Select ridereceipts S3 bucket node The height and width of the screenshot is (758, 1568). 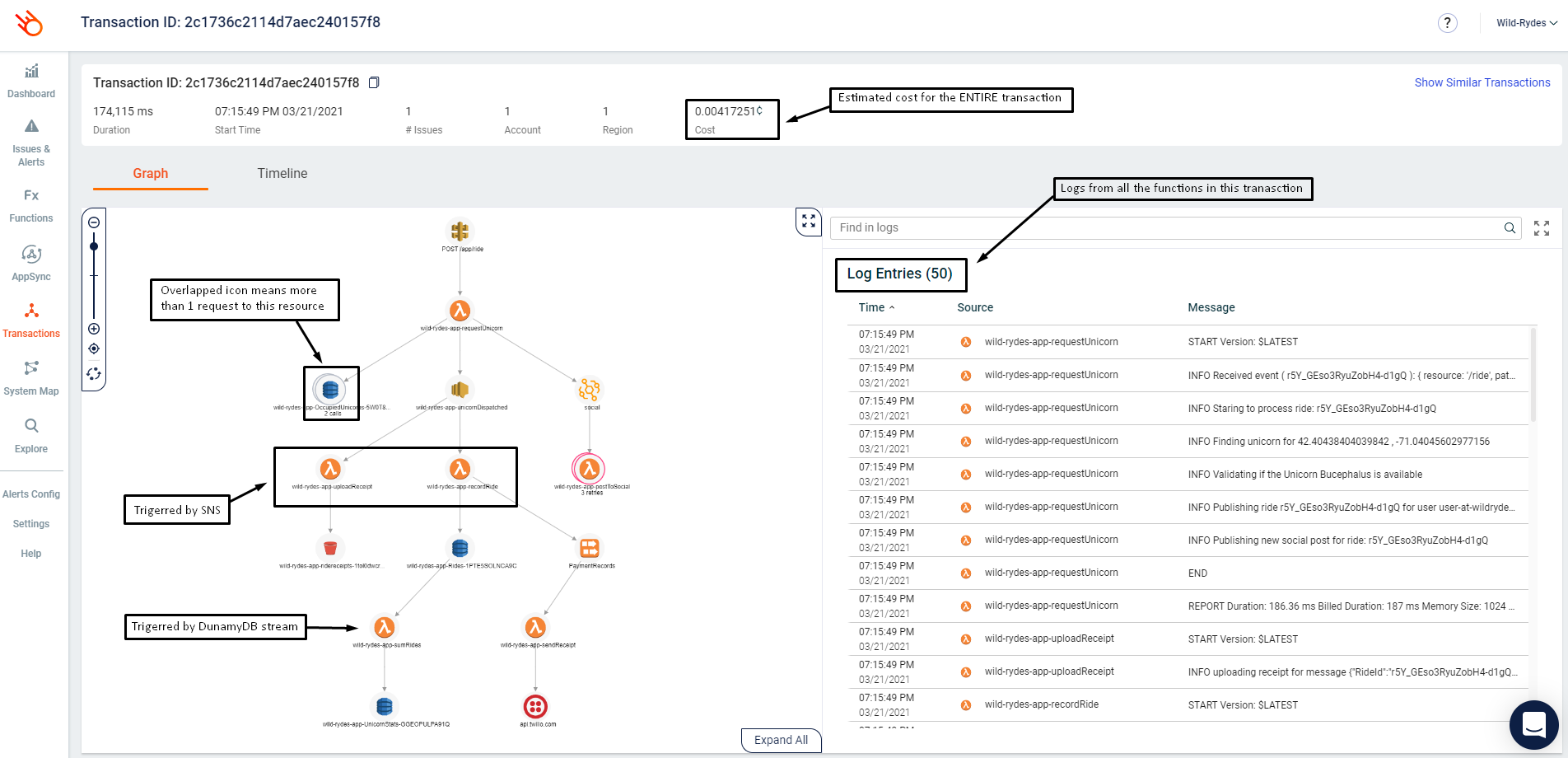point(330,548)
